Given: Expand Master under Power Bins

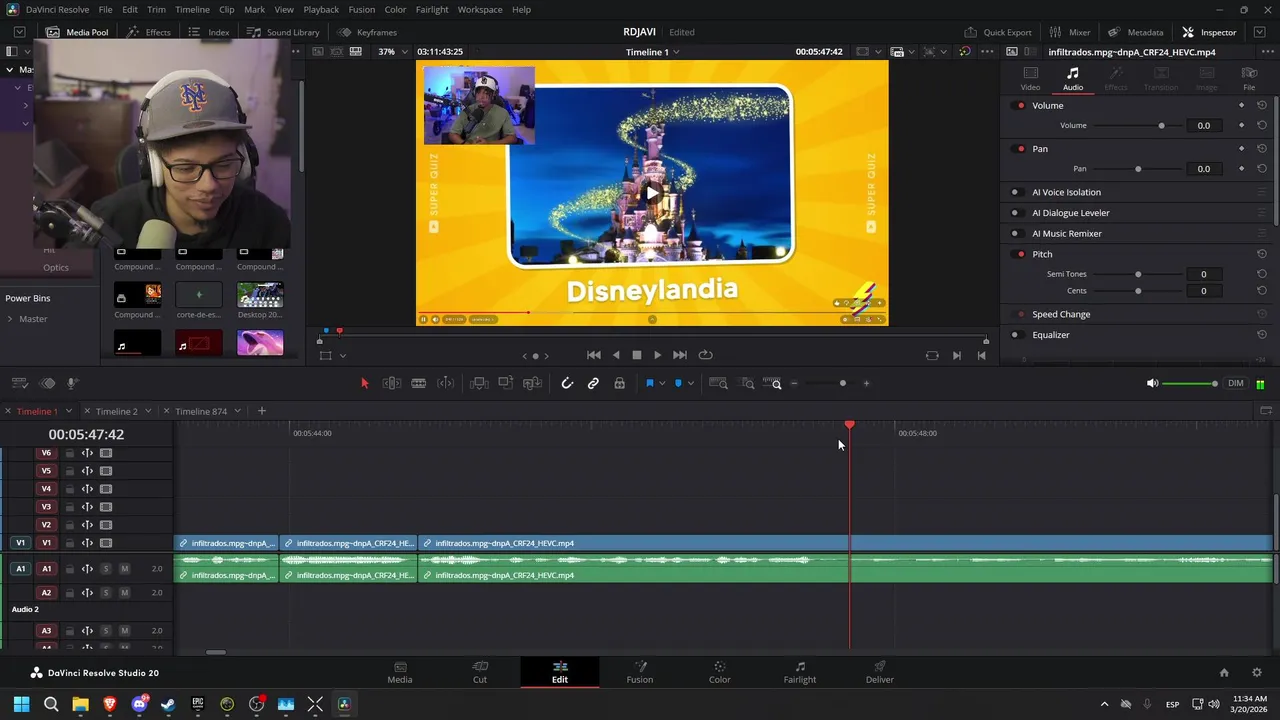Looking at the screenshot, I should [x=10, y=319].
